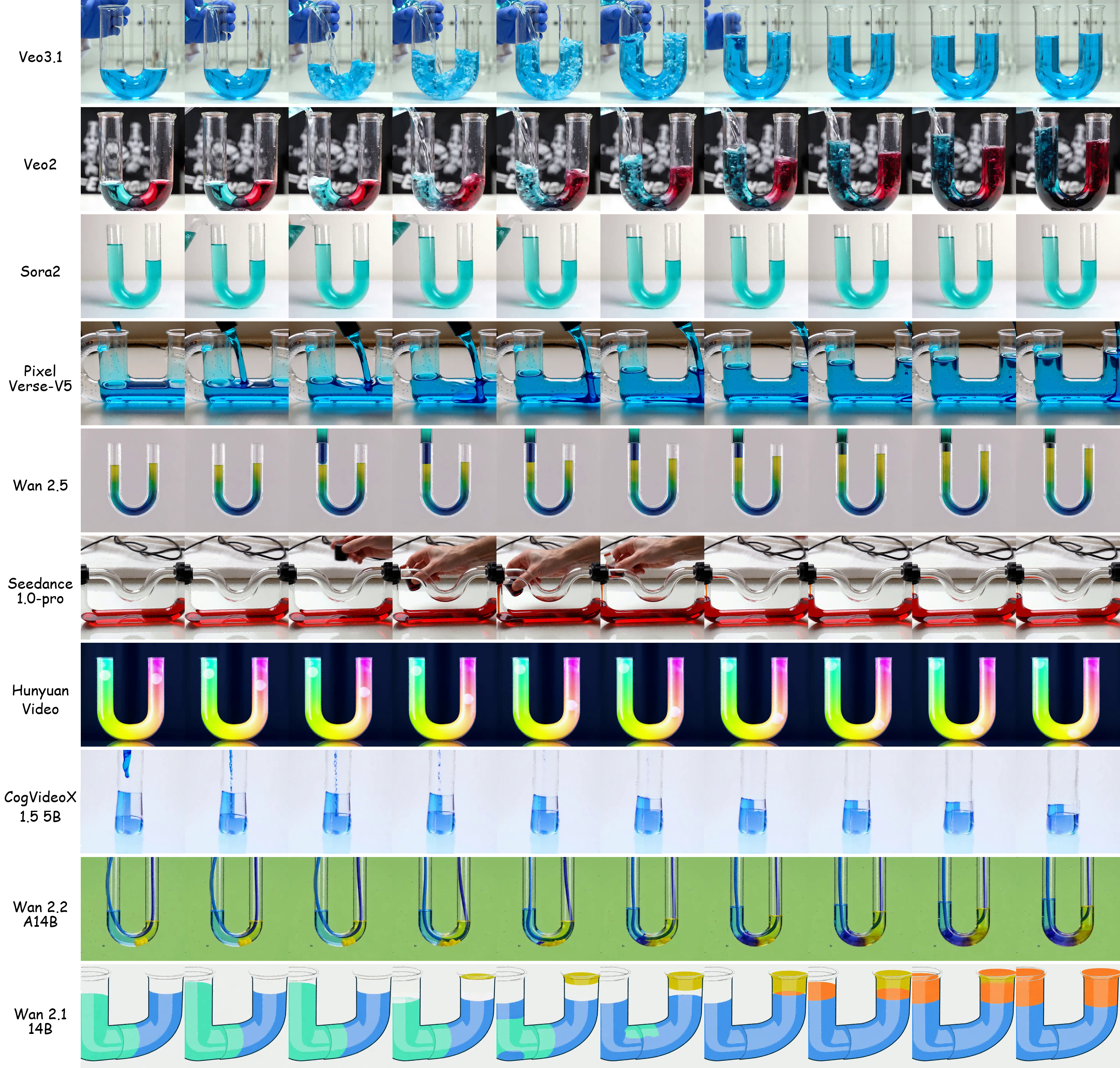The image size is (1120, 1068).
Task: Select the first Sora2 frame thumbnail
Action: 132,266
